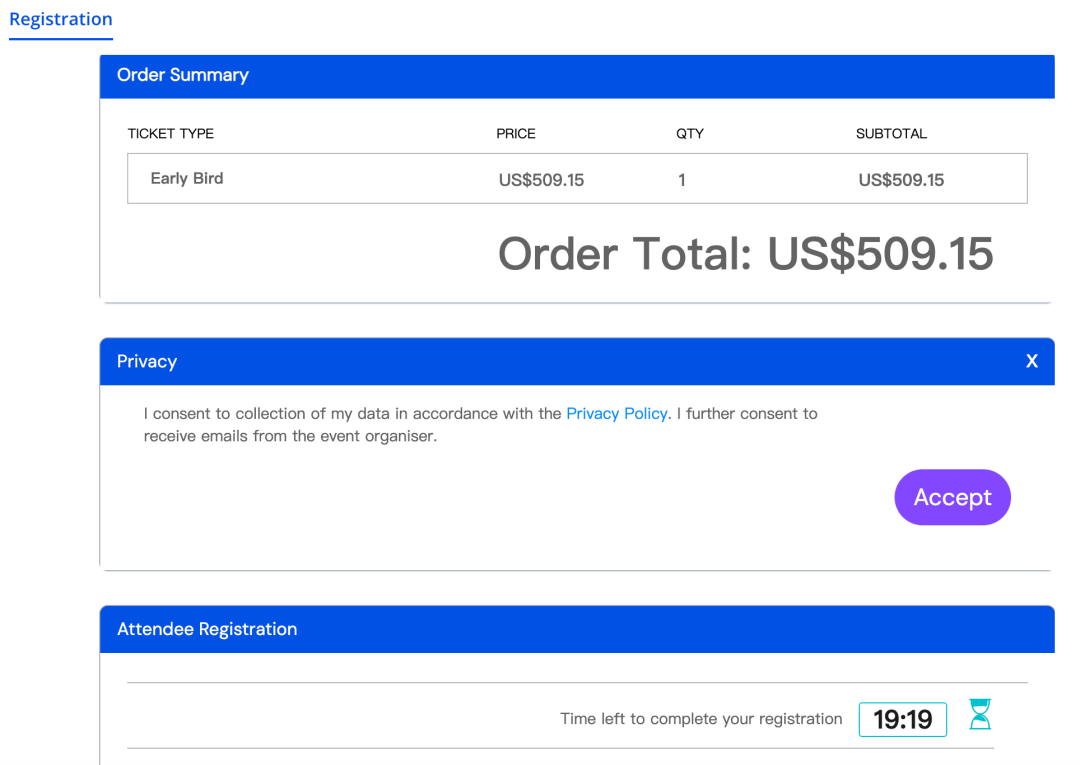Screen dimensions: 1080x765
Task: Click the quantity value 1
Action: pyautogui.click(x=682, y=180)
